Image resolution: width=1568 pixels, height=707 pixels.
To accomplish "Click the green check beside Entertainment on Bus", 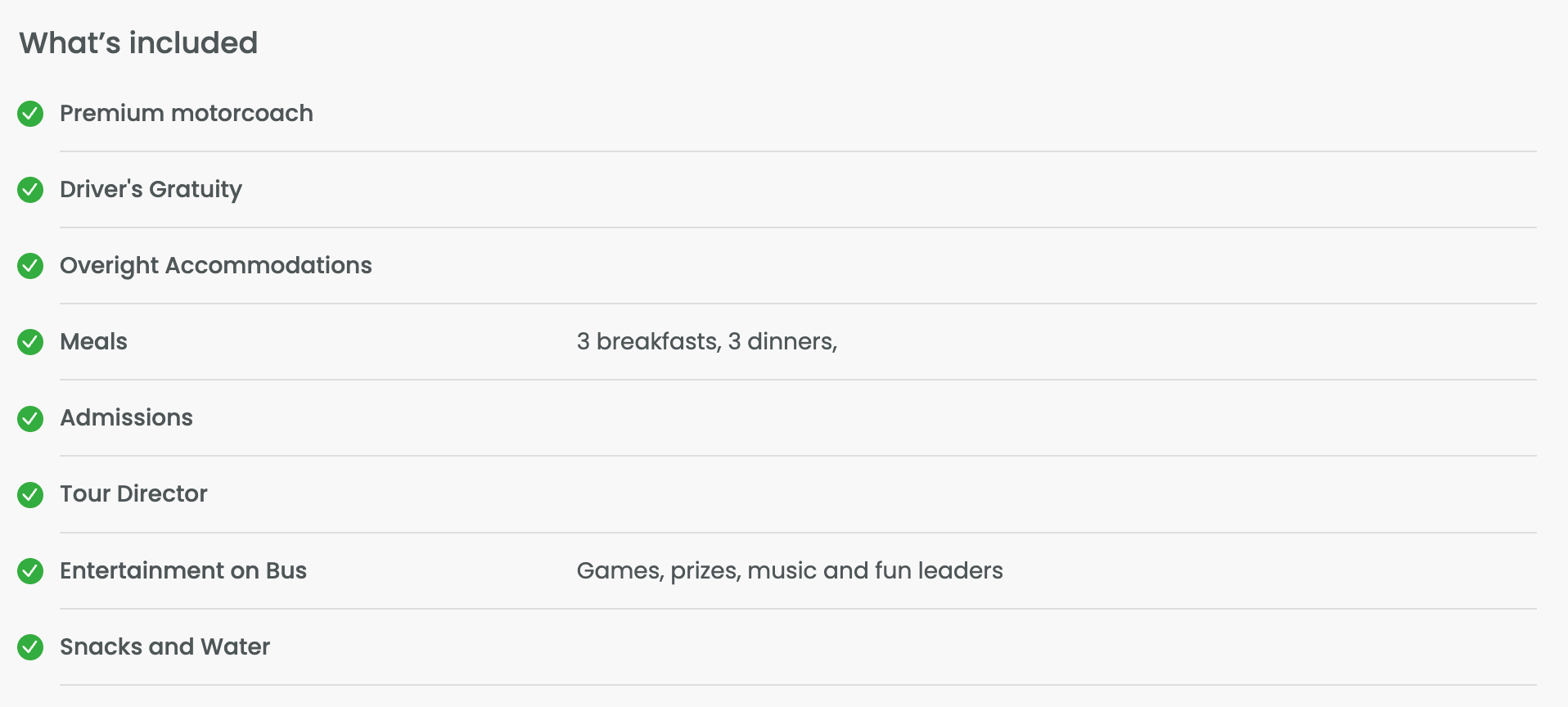I will point(30,571).
